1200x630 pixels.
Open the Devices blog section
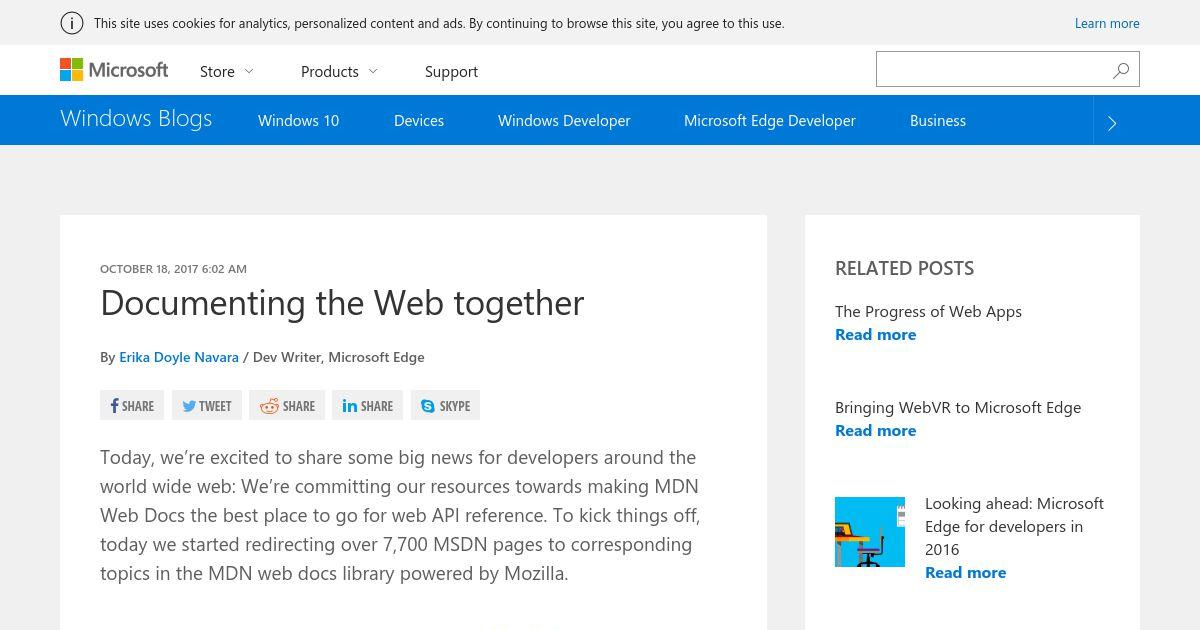tap(419, 120)
